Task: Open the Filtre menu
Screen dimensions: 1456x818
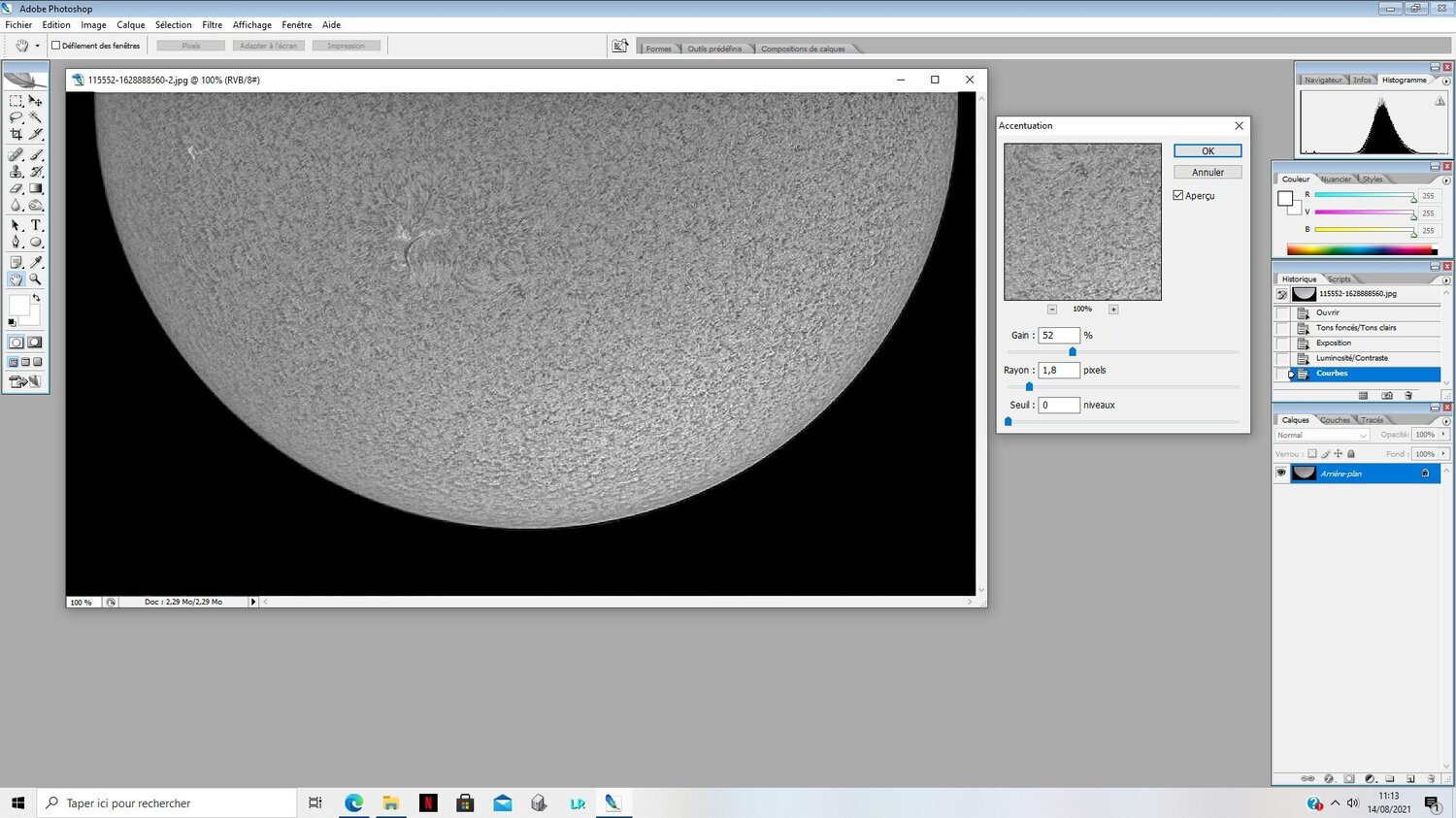Action: point(212,25)
